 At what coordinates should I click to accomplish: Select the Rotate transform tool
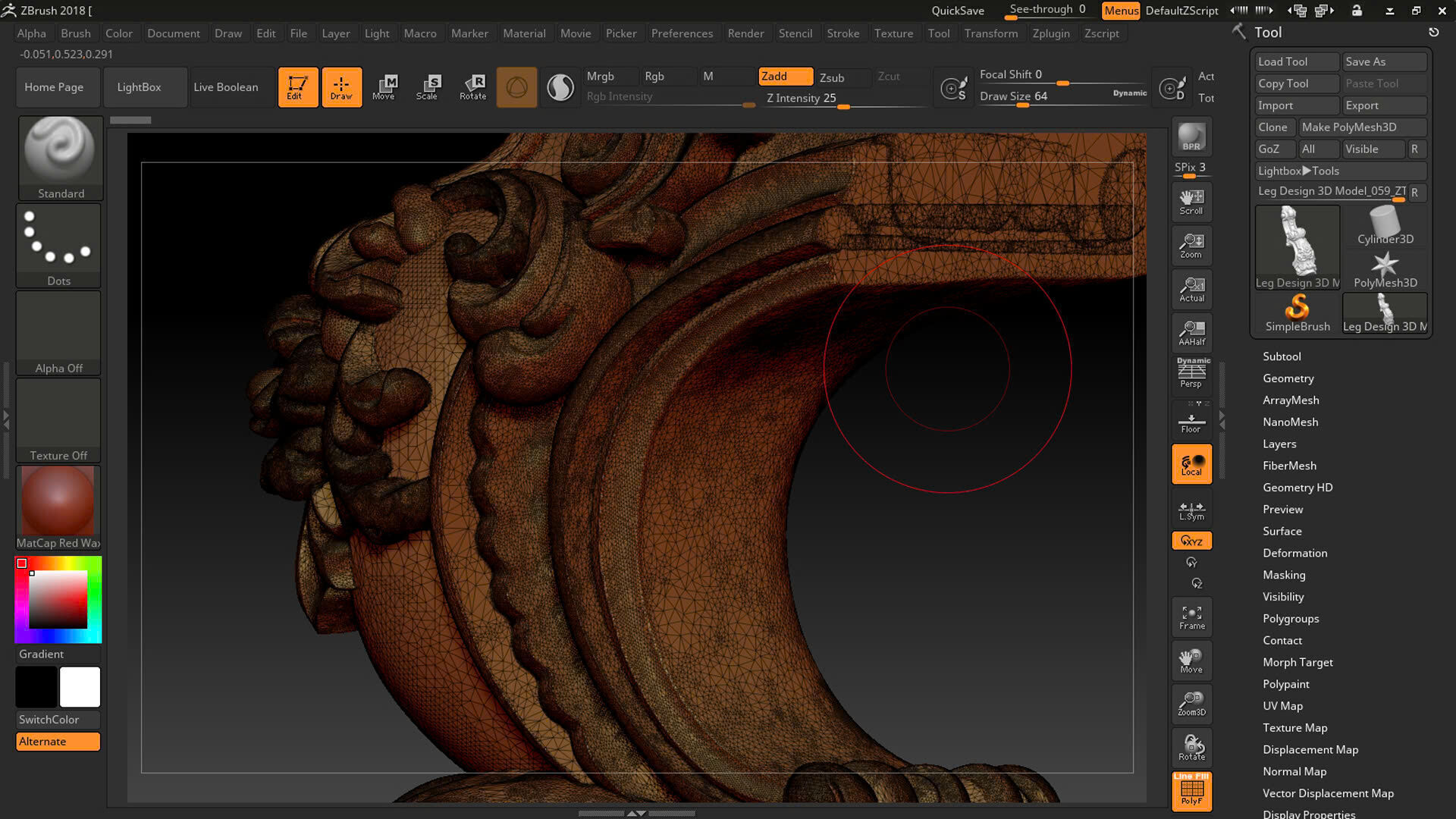pos(472,87)
